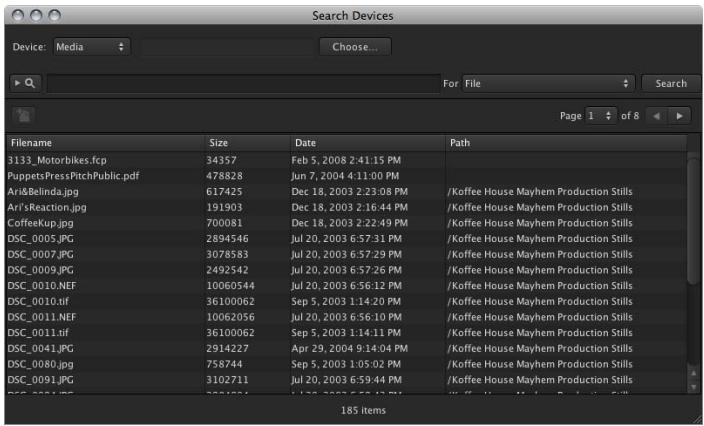
Task: Sort by the Size column header
Action: point(247,143)
